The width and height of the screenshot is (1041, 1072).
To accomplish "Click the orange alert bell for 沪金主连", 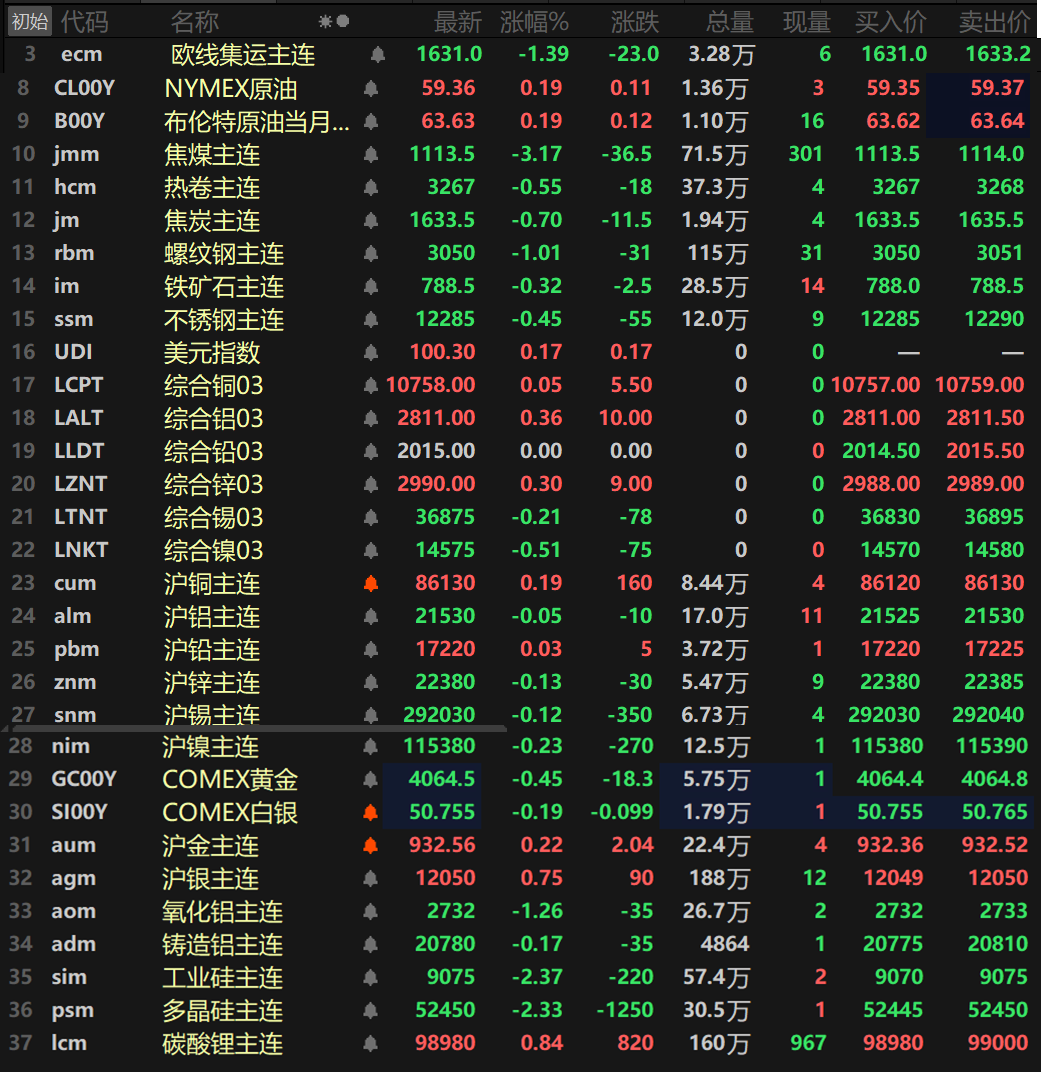I will click(x=371, y=845).
